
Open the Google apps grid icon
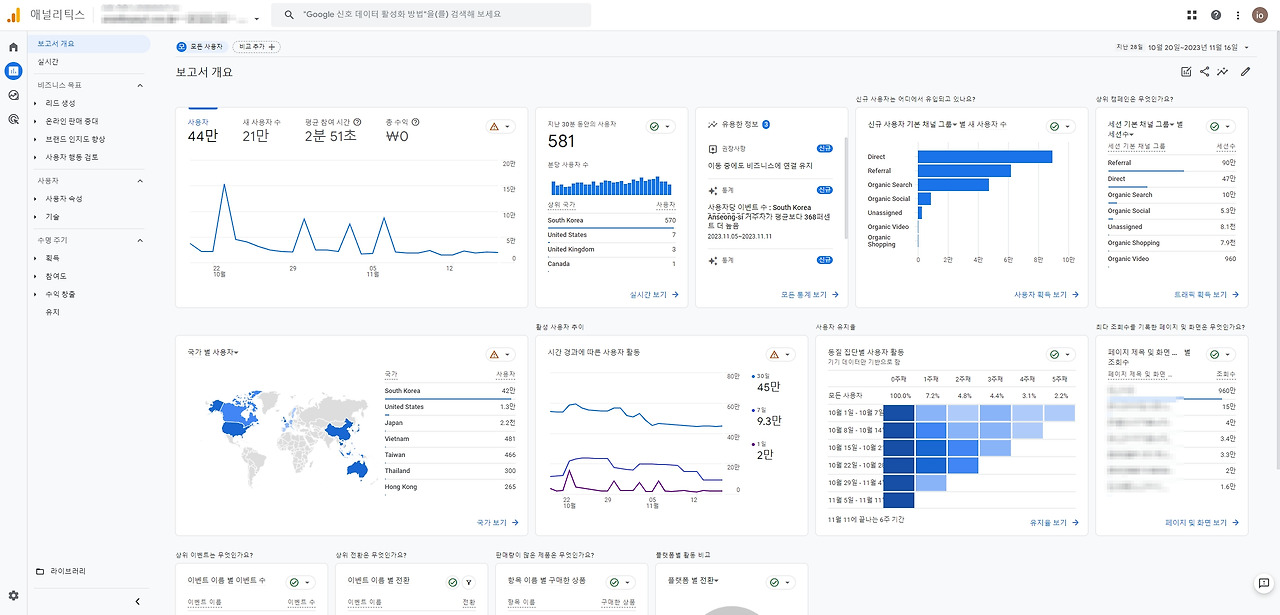1192,15
